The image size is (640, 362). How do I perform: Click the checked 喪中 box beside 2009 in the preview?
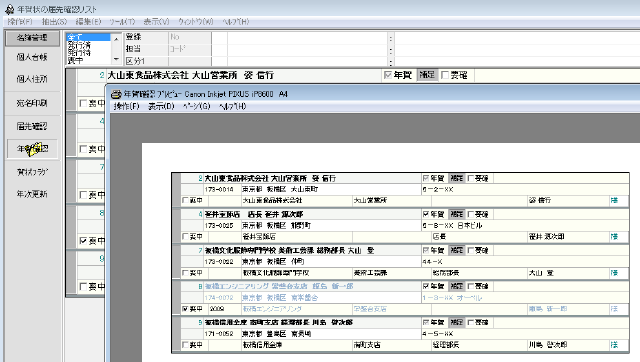click(185, 309)
